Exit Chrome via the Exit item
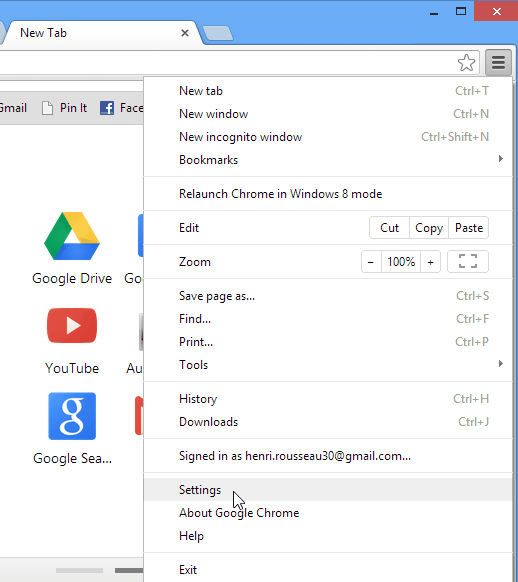 tap(328, 570)
